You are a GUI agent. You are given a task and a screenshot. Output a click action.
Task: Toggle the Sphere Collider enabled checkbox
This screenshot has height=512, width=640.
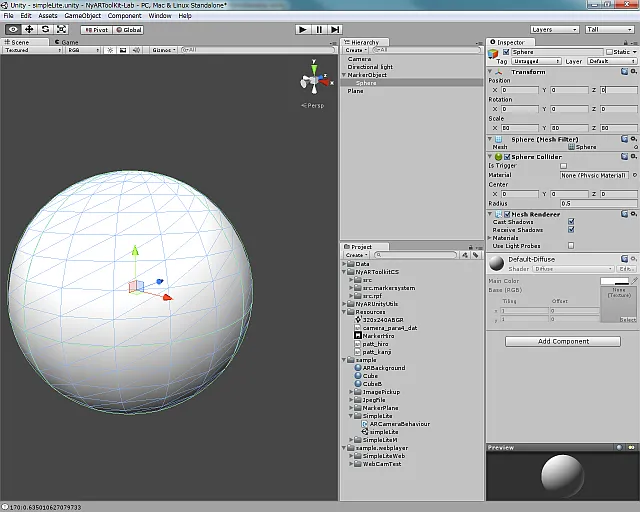coord(507,157)
